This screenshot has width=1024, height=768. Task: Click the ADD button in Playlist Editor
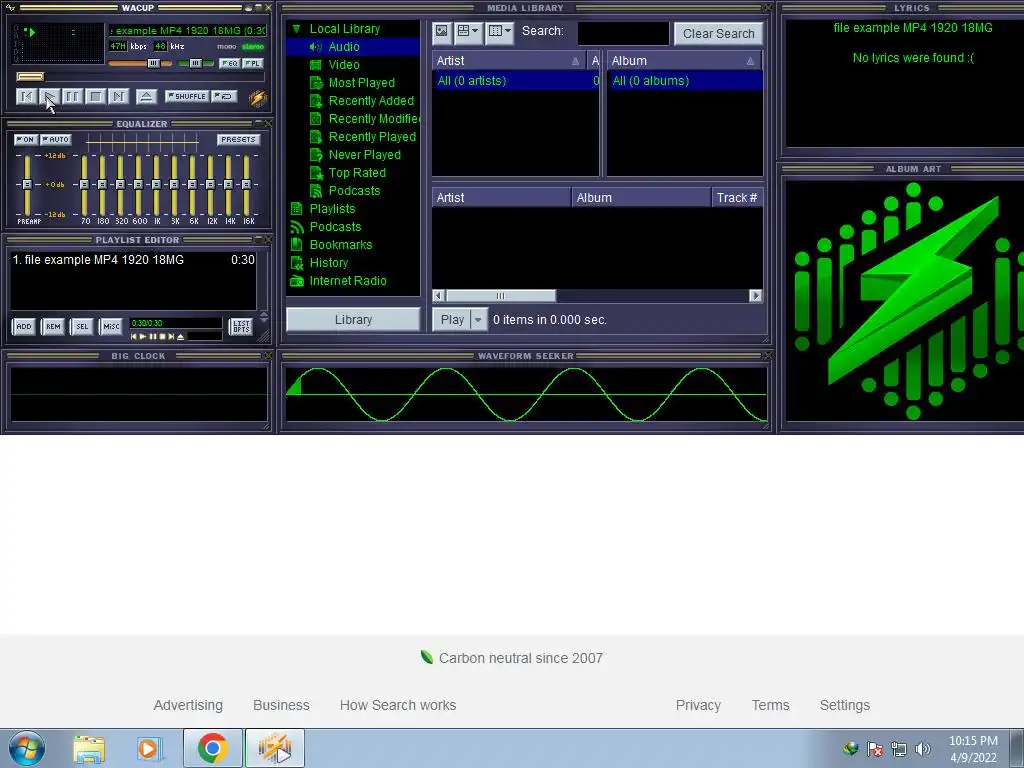point(24,327)
